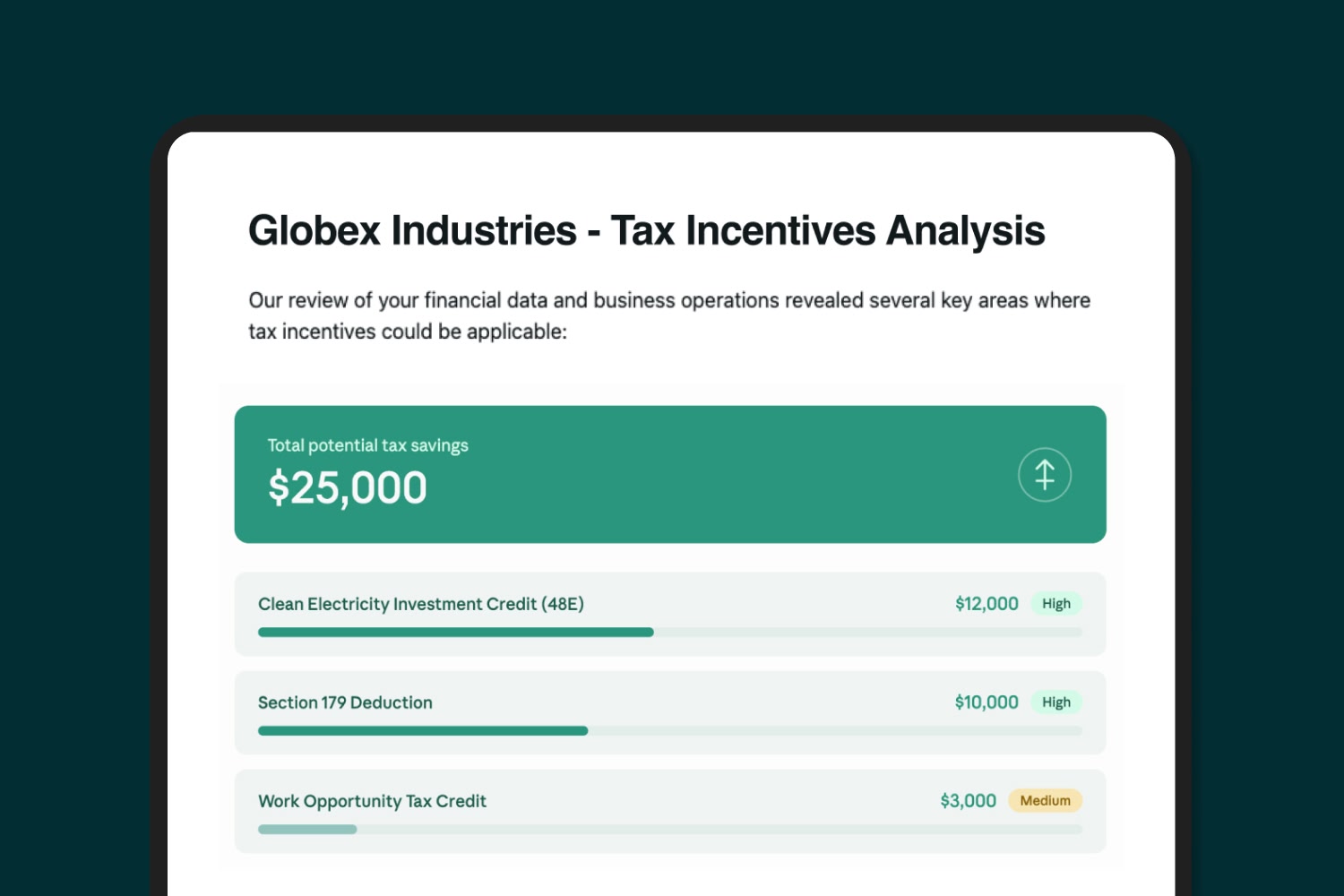Select the Tax Incentives Analysis heading

(647, 230)
